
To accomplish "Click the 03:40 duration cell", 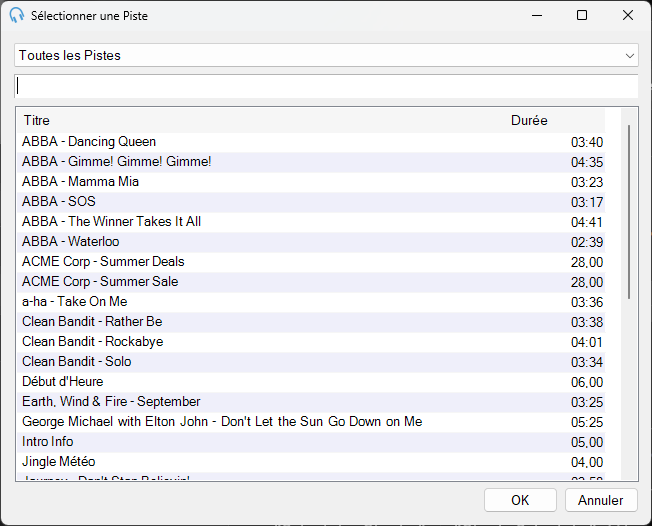I will 587,143.
